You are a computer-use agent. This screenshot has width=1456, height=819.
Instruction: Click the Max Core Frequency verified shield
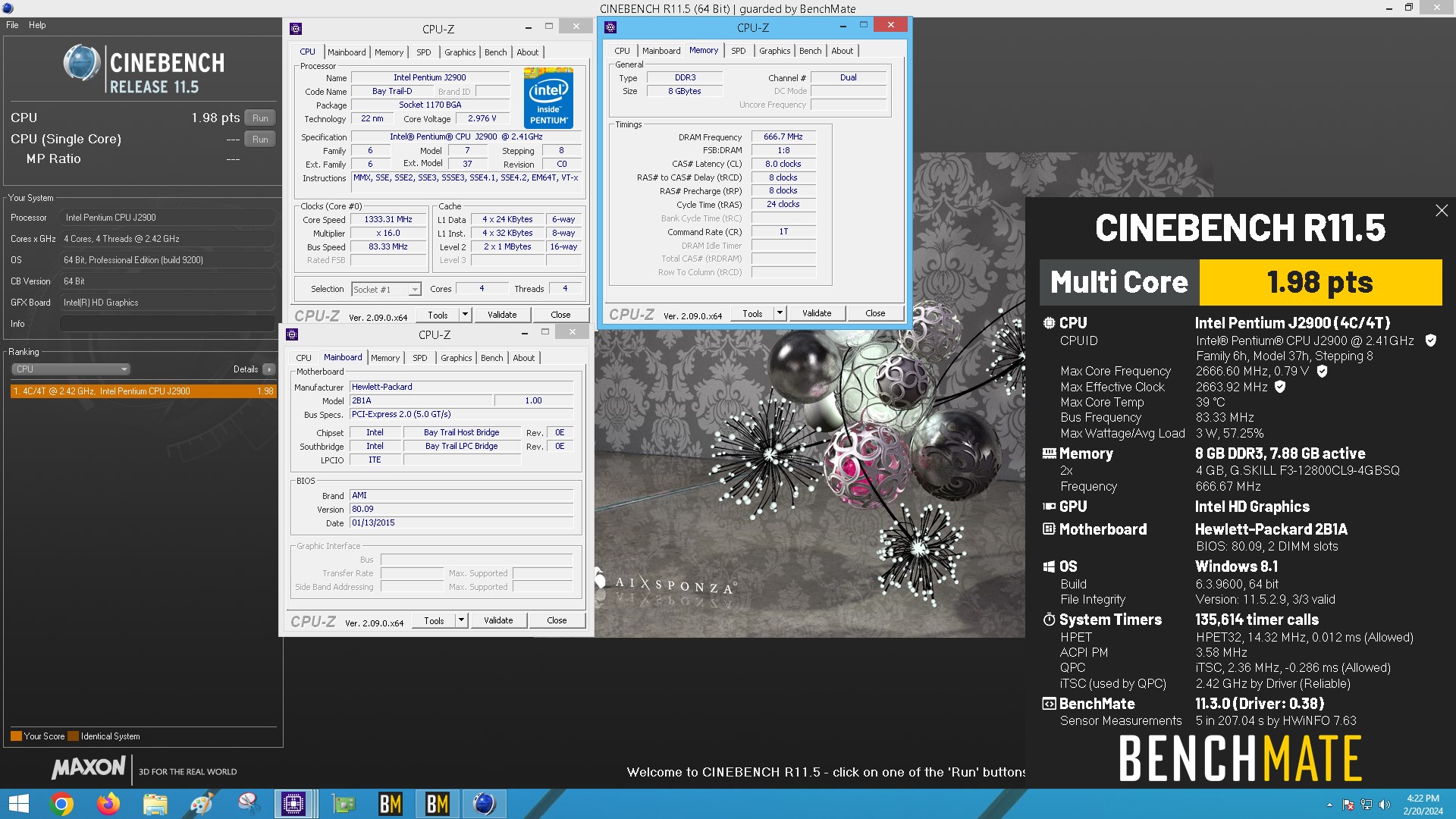[x=1322, y=371]
